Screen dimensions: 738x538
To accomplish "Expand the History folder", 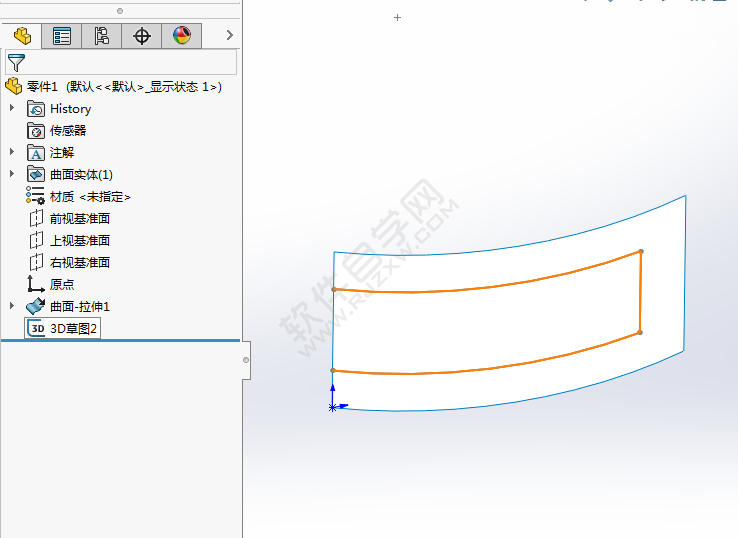I will click(x=12, y=108).
